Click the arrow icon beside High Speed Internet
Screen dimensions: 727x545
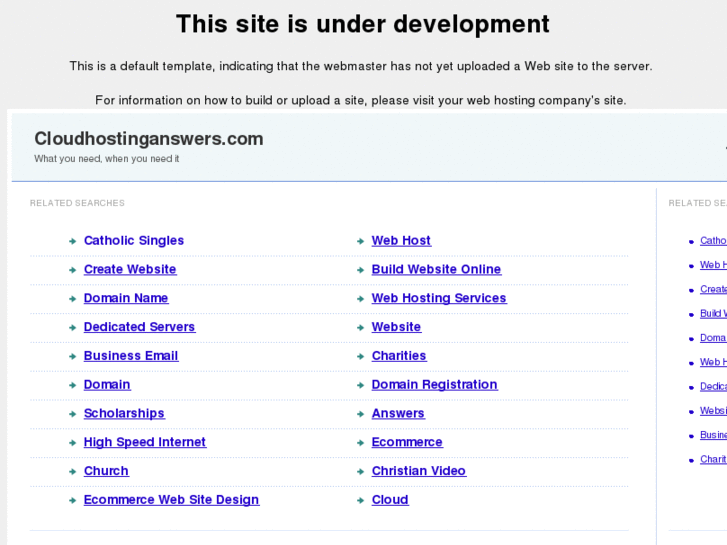pyautogui.click(x=72, y=442)
